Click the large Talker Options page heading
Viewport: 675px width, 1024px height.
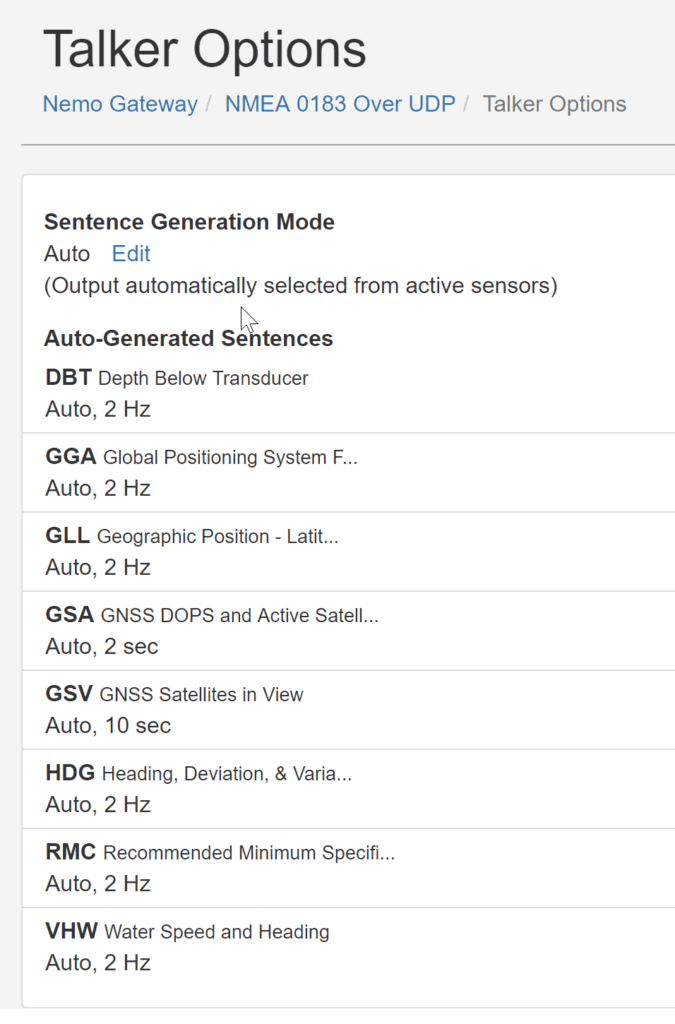coord(205,48)
